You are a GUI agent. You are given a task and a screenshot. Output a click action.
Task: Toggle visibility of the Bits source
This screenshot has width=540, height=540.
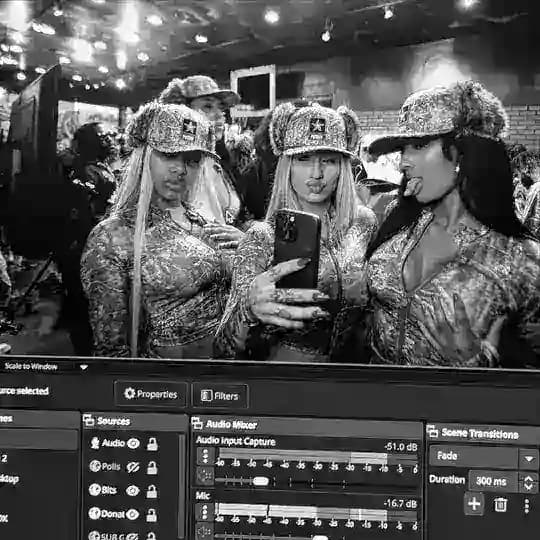click(133, 490)
